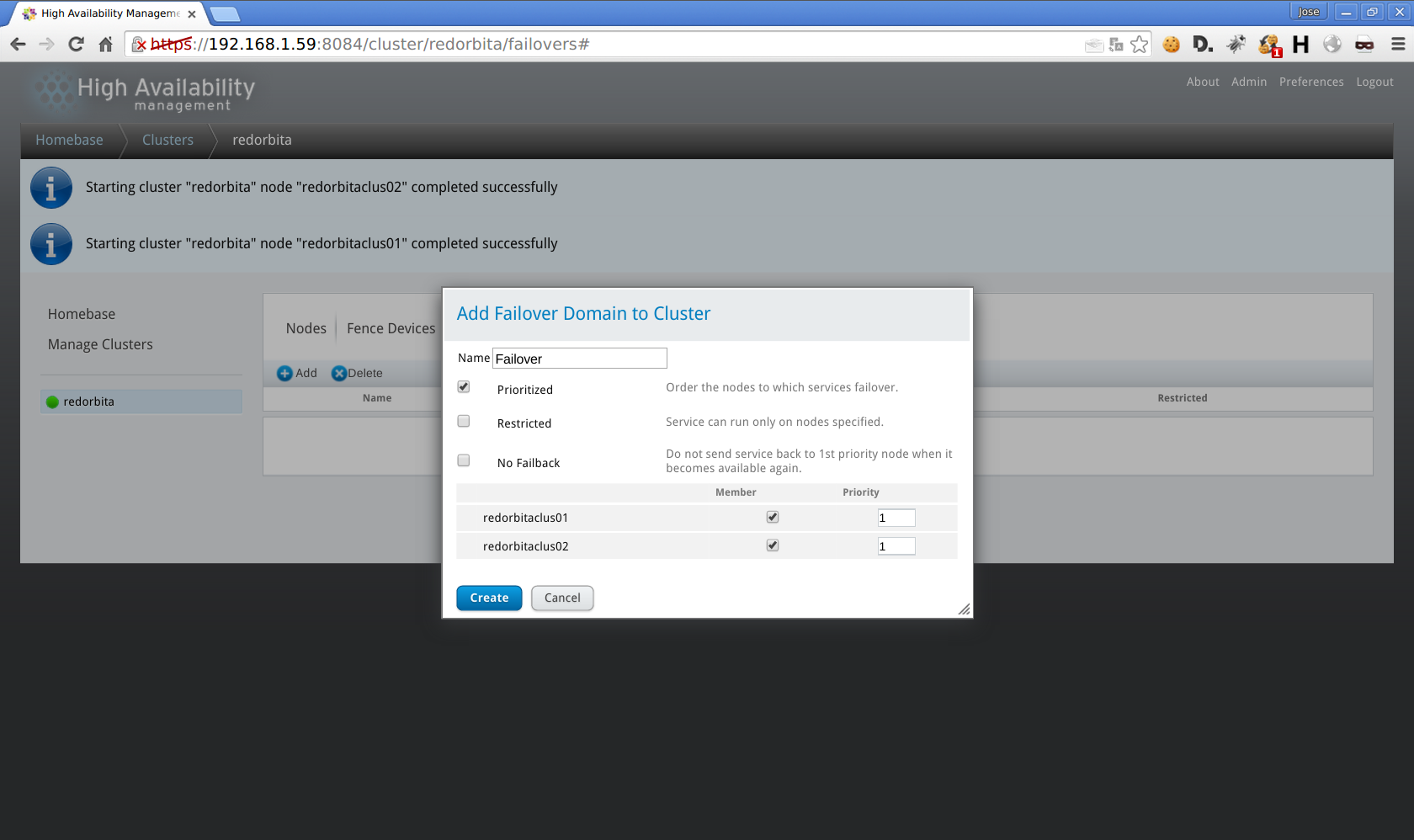Cancel the Add Failover Domain dialog
This screenshot has width=1414, height=840.
click(x=562, y=598)
